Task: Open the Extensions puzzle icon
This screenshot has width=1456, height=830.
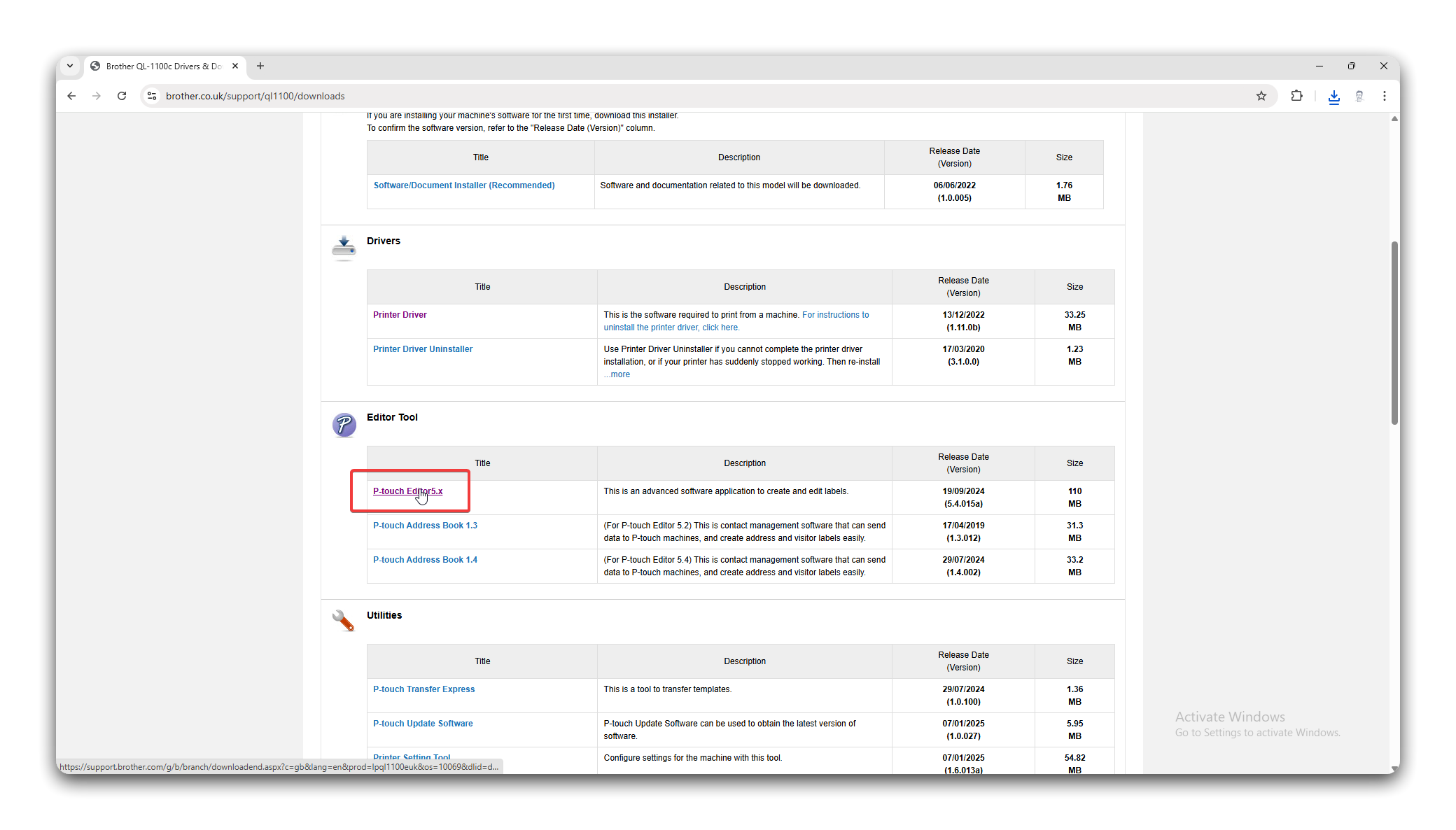Action: tap(1296, 96)
